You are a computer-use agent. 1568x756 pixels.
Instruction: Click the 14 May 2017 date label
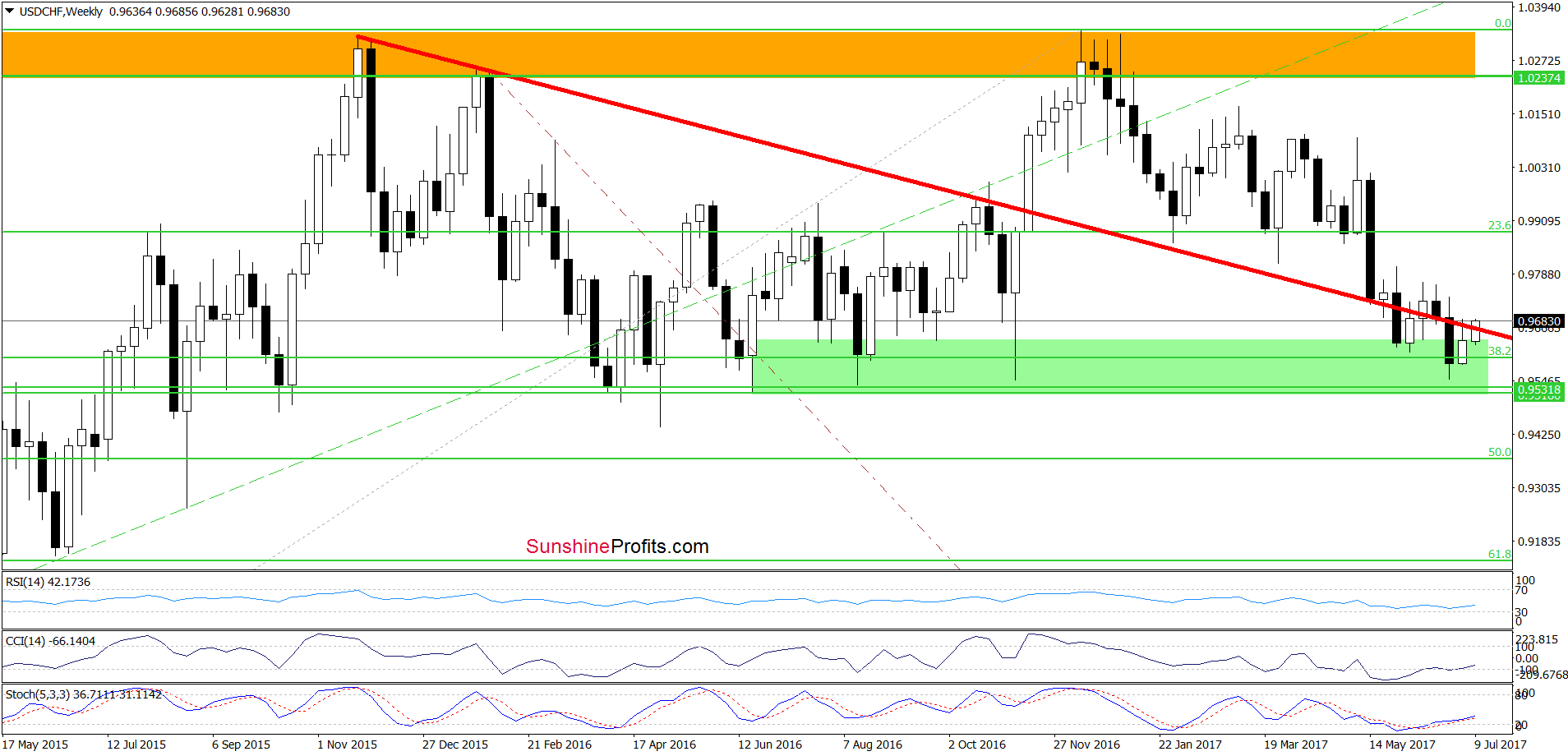pyautogui.click(x=1402, y=744)
